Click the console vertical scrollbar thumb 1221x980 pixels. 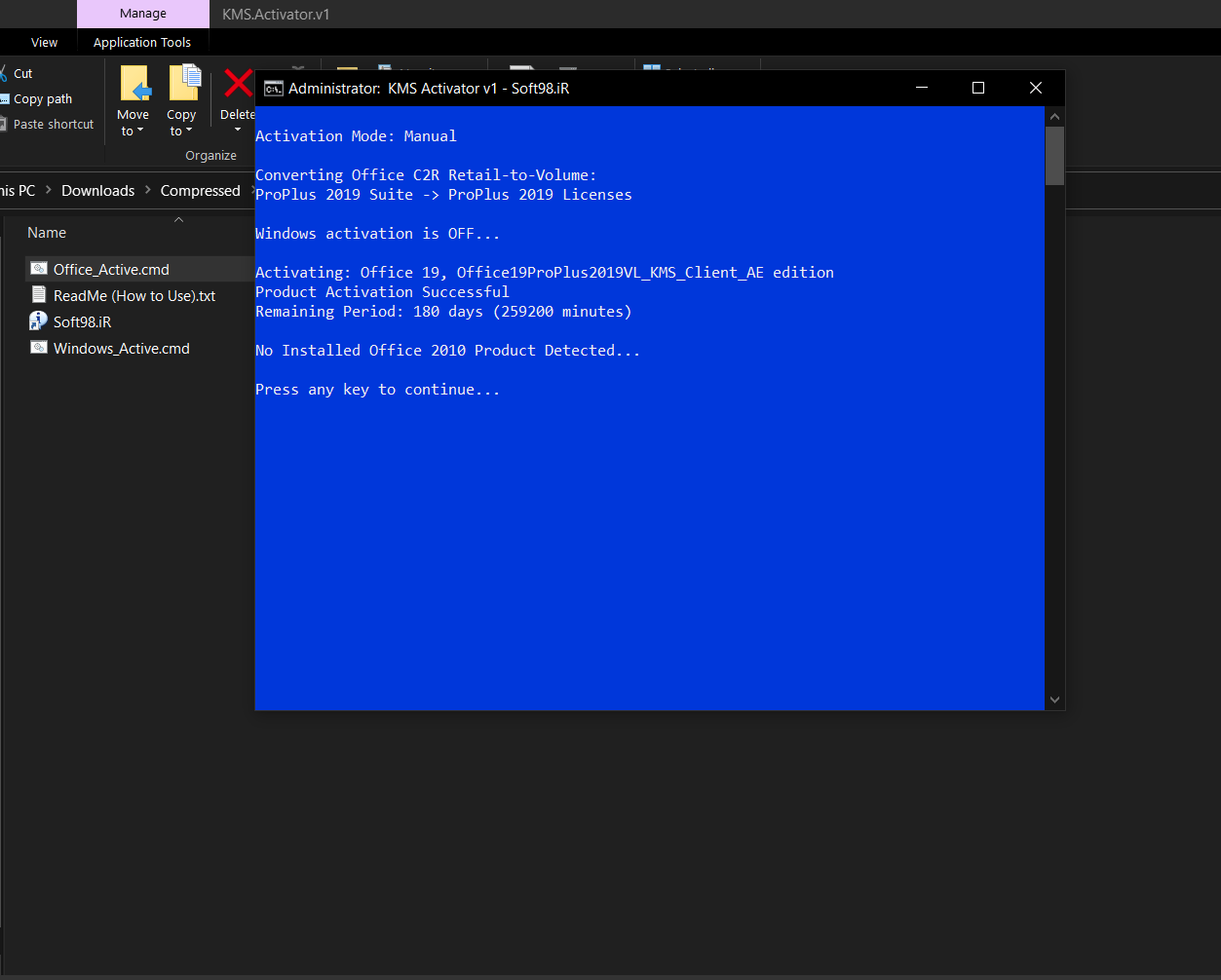1054,155
